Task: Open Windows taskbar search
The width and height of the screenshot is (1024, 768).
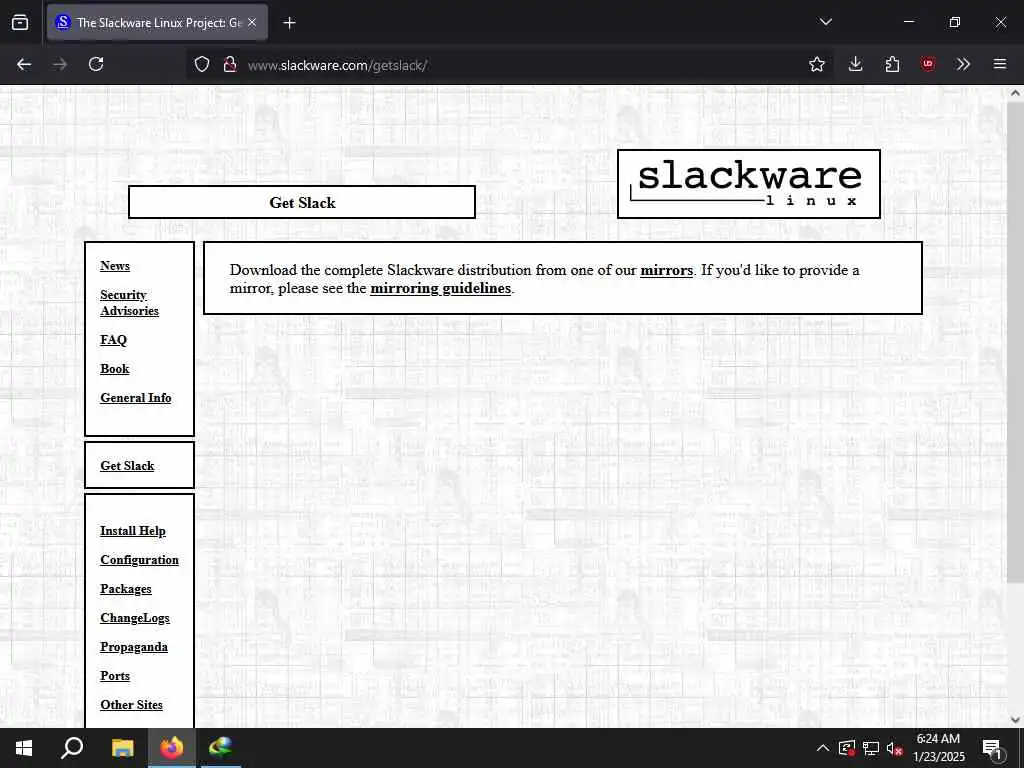Action: tap(72, 748)
